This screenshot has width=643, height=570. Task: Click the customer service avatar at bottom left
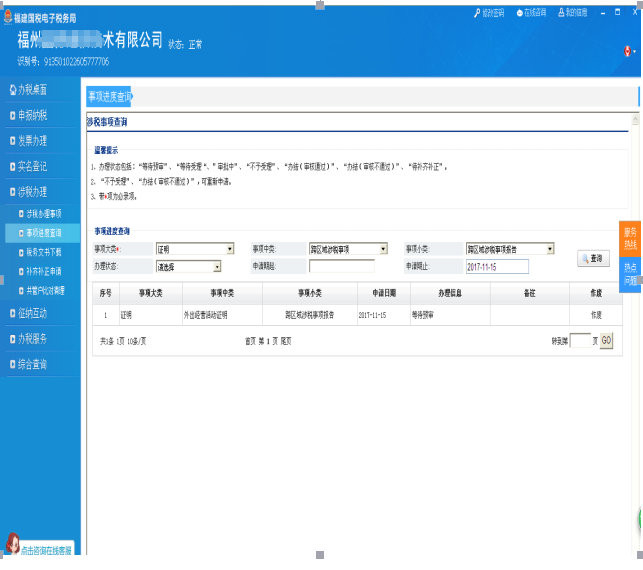click(13, 544)
